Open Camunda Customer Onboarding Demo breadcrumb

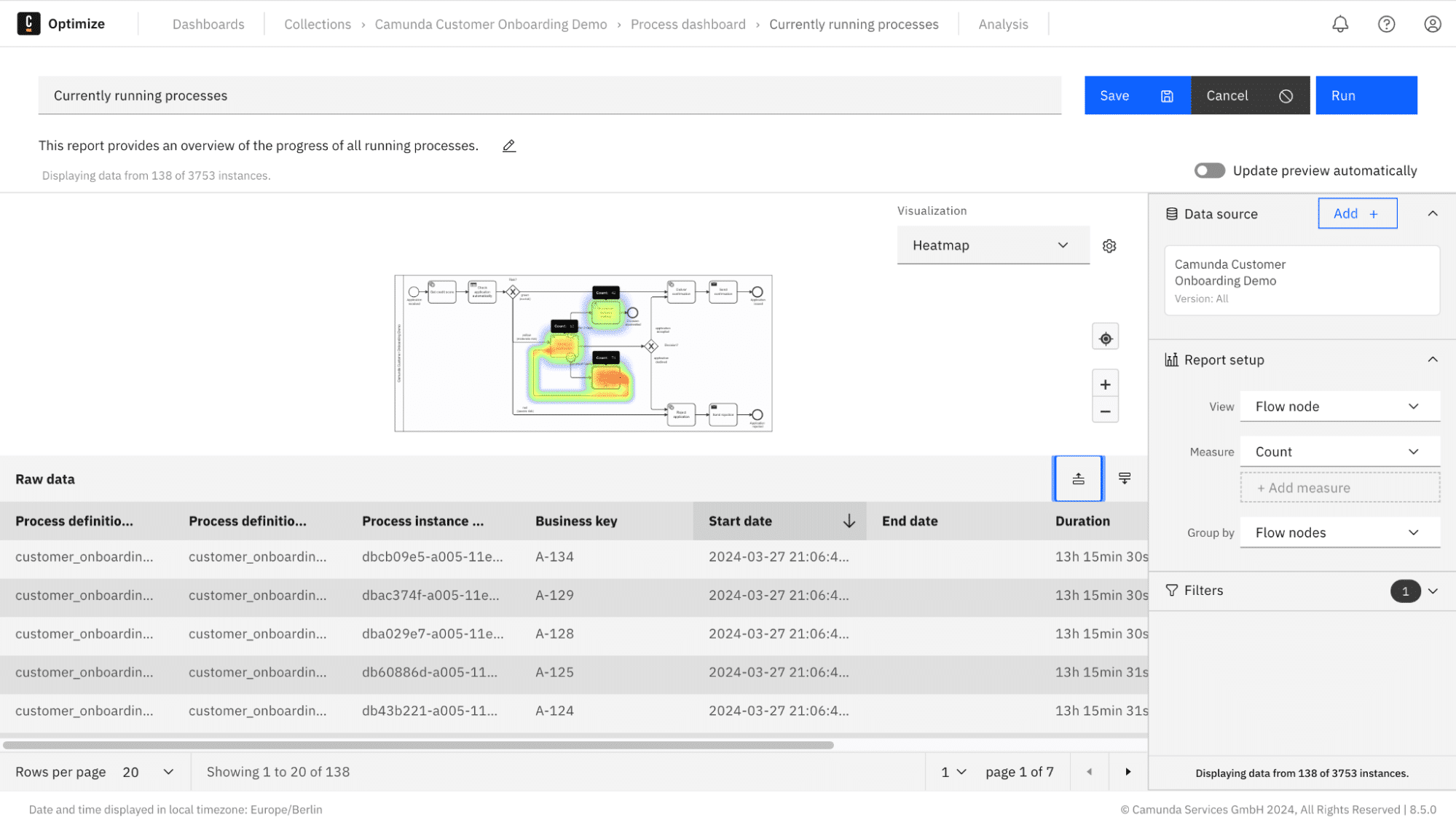(490, 24)
